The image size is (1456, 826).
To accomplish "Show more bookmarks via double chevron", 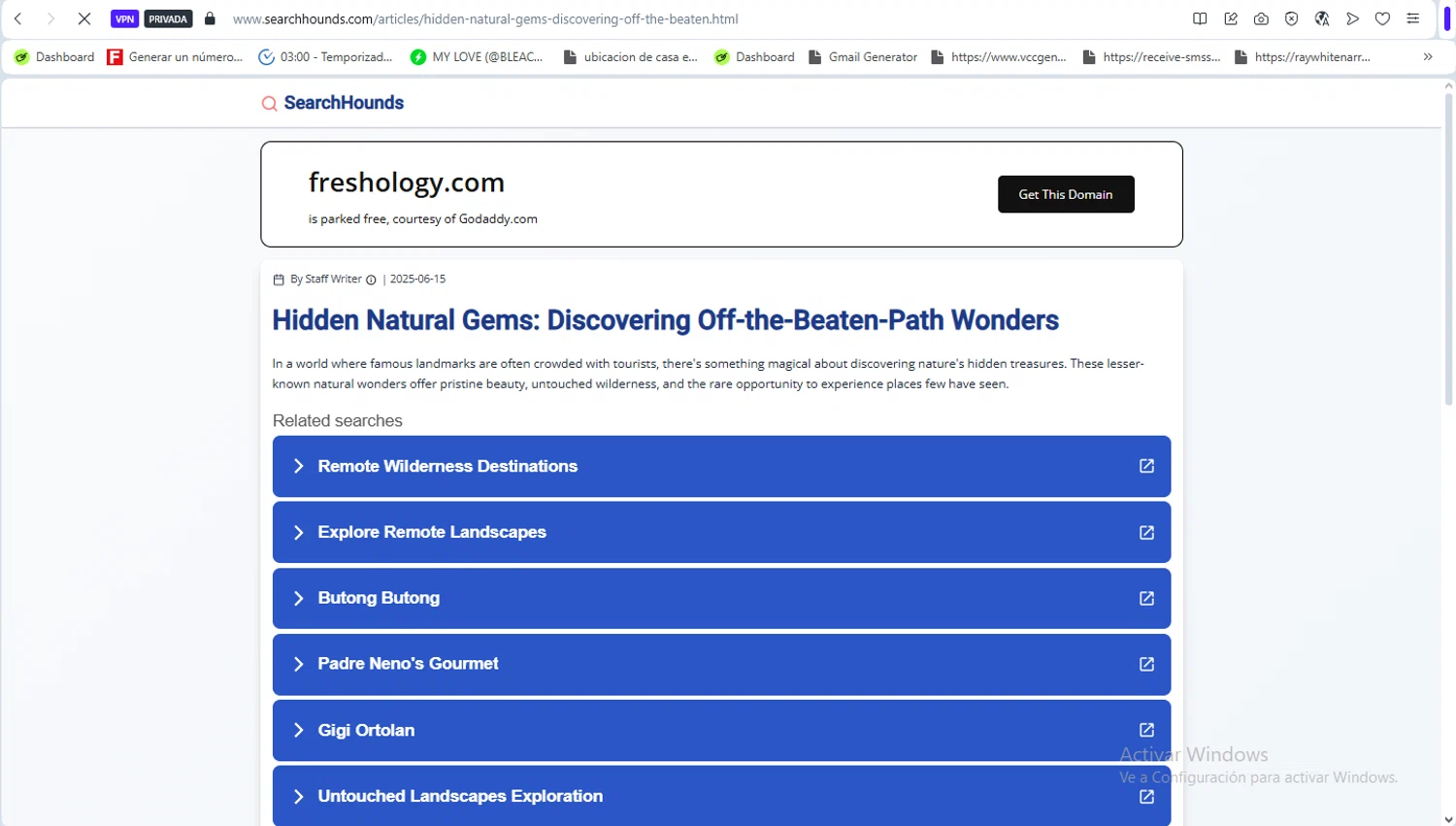I will pos(1428,57).
